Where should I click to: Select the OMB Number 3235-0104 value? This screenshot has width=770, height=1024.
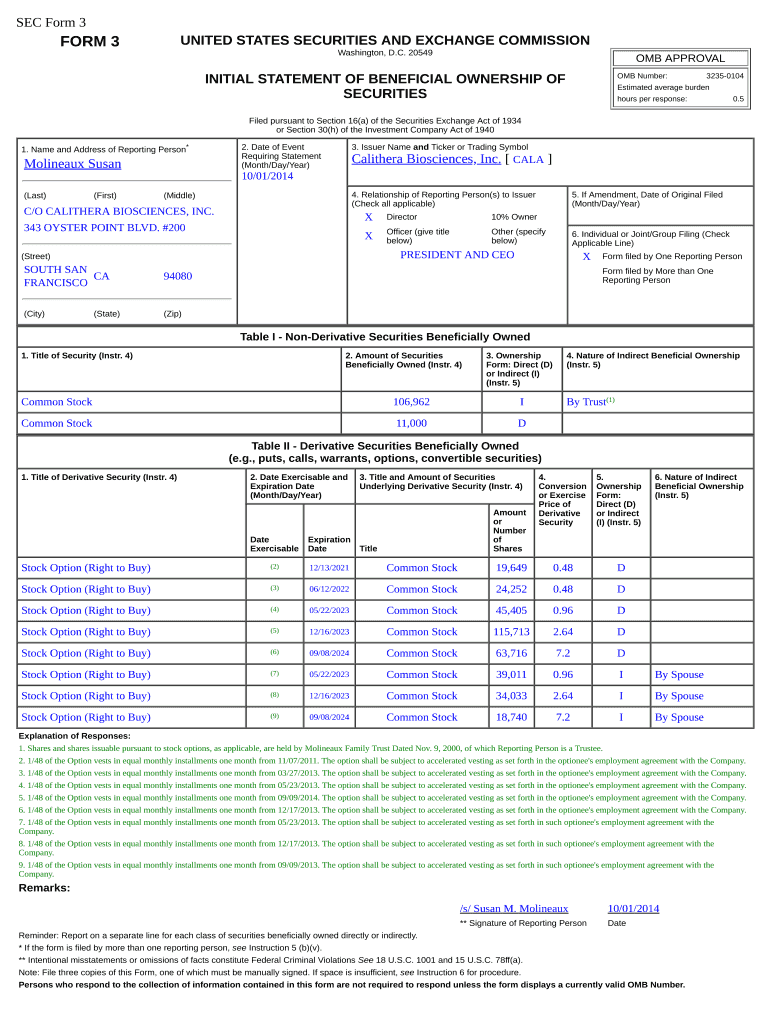724,76
